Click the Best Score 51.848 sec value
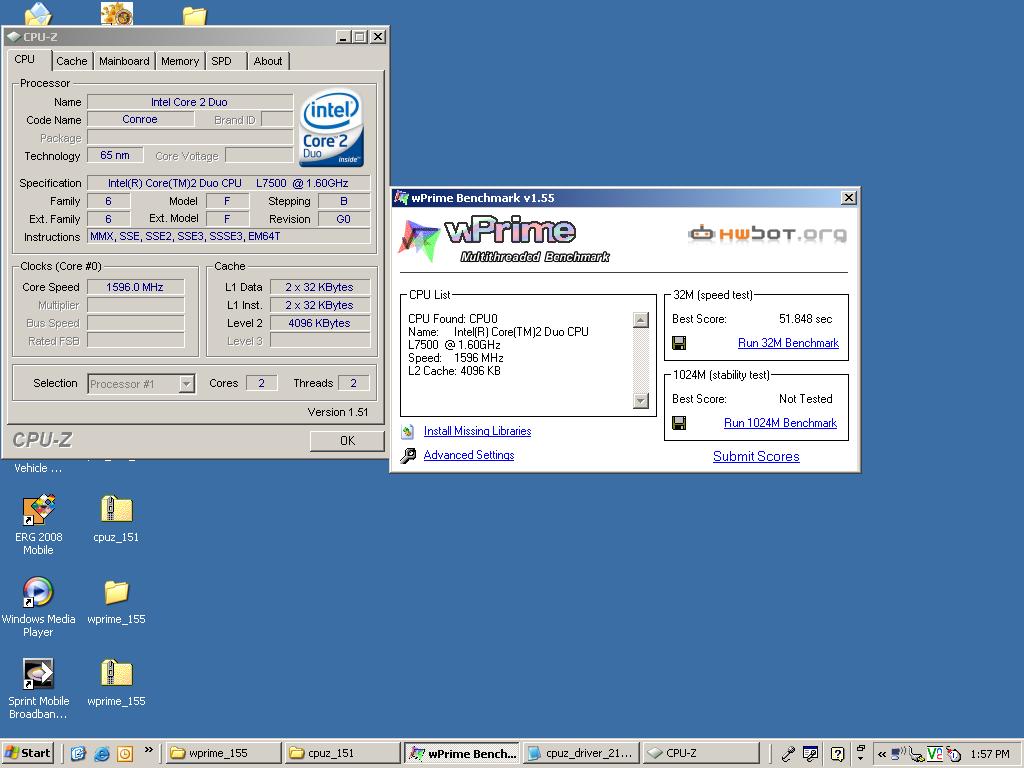Viewport: 1024px width, 768px height. (x=805, y=319)
